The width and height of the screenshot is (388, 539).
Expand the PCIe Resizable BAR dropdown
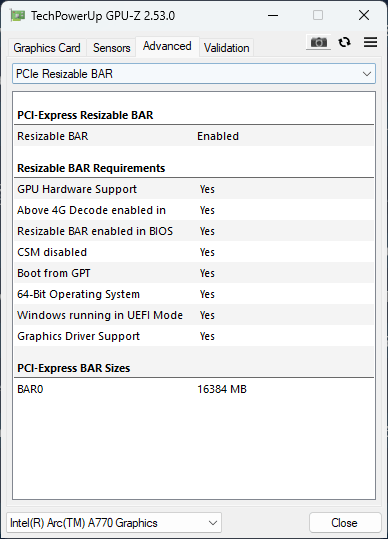point(194,74)
